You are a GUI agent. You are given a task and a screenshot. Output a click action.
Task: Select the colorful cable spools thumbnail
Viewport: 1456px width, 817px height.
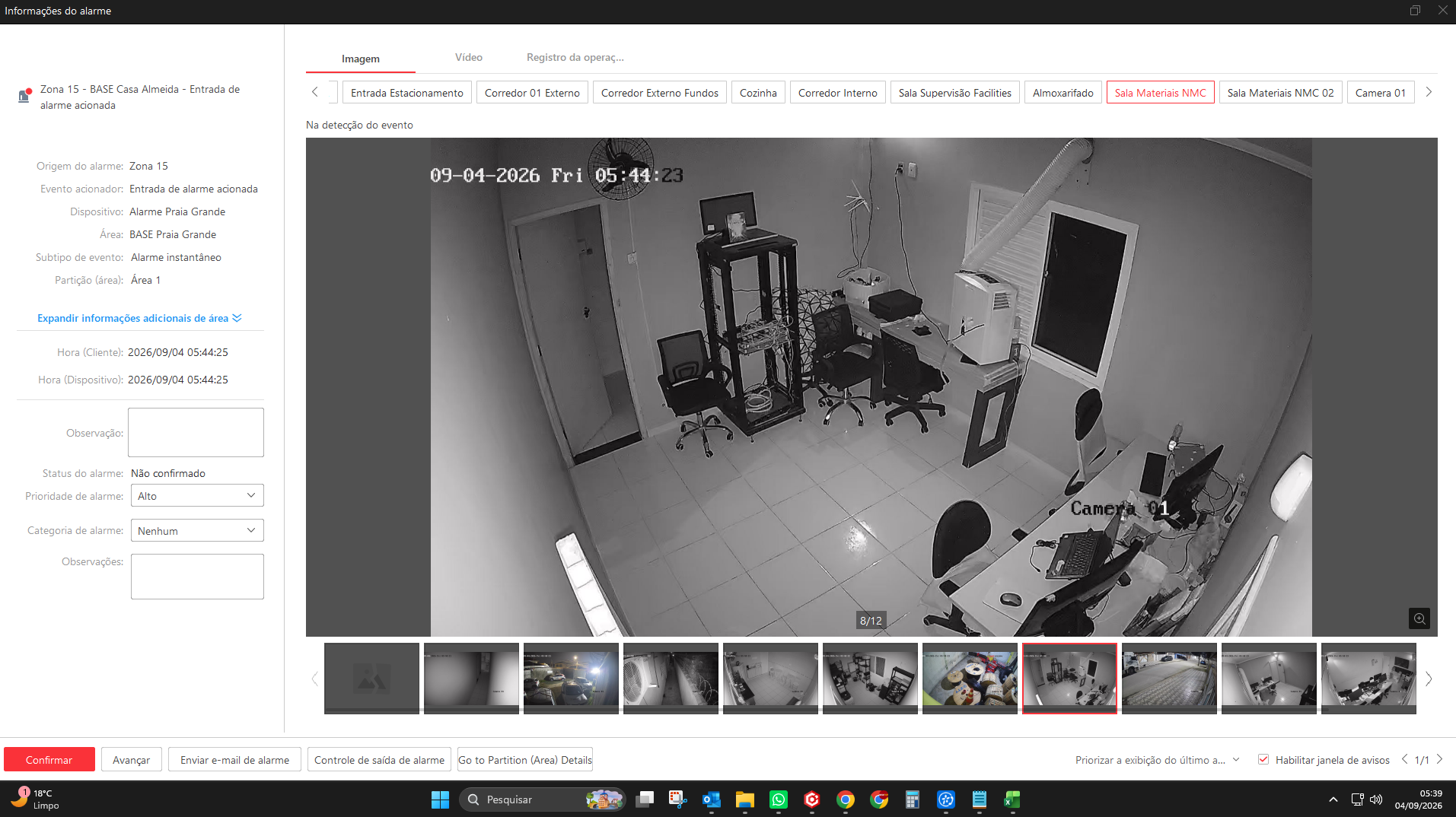click(x=970, y=678)
